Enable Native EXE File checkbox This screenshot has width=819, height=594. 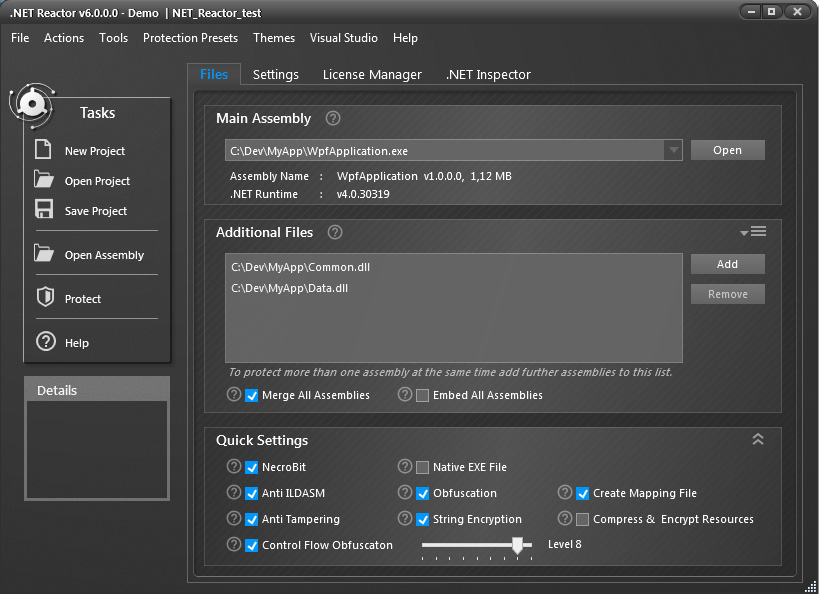coord(423,467)
